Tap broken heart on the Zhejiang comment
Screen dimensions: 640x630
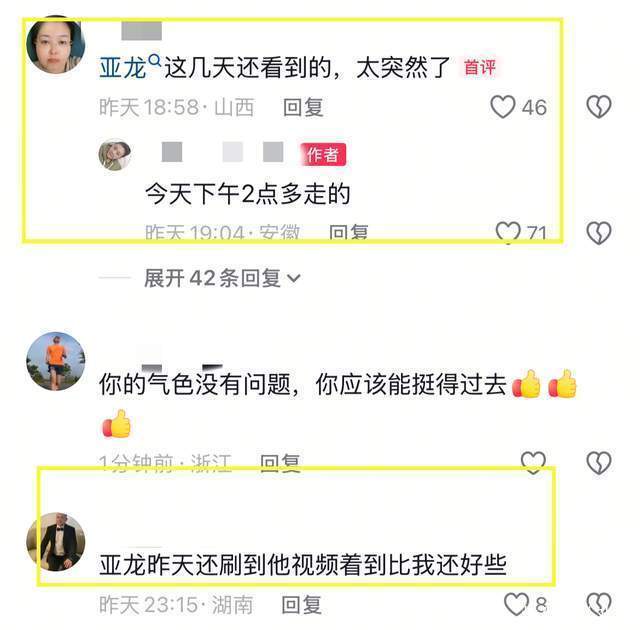point(599,463)
